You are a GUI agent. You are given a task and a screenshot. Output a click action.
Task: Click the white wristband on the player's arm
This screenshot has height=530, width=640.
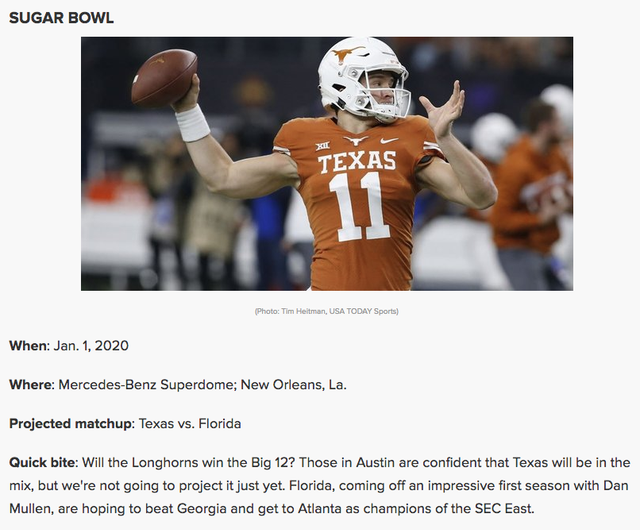coord(192,122)
